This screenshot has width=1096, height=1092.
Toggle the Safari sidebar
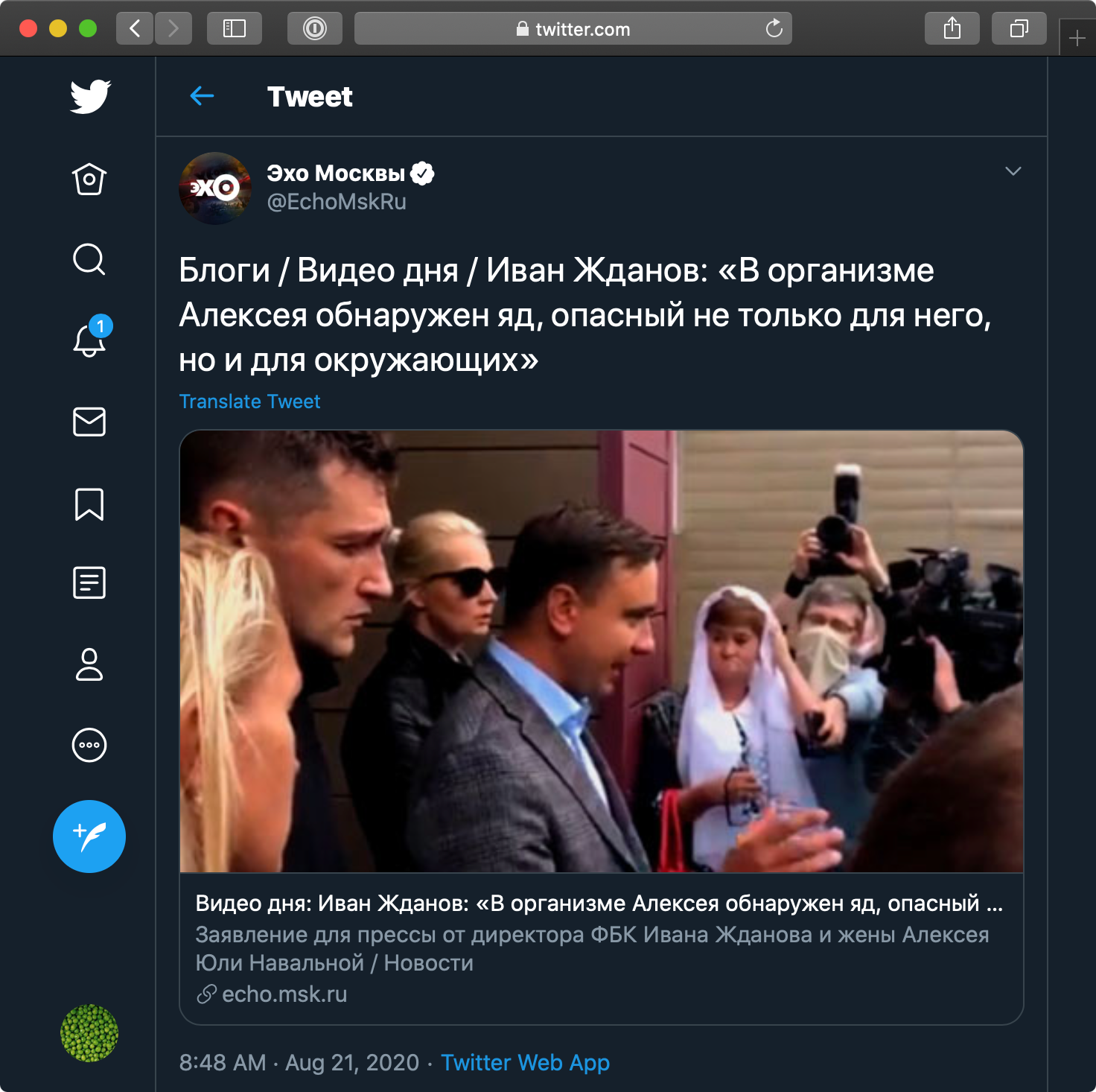235,29
